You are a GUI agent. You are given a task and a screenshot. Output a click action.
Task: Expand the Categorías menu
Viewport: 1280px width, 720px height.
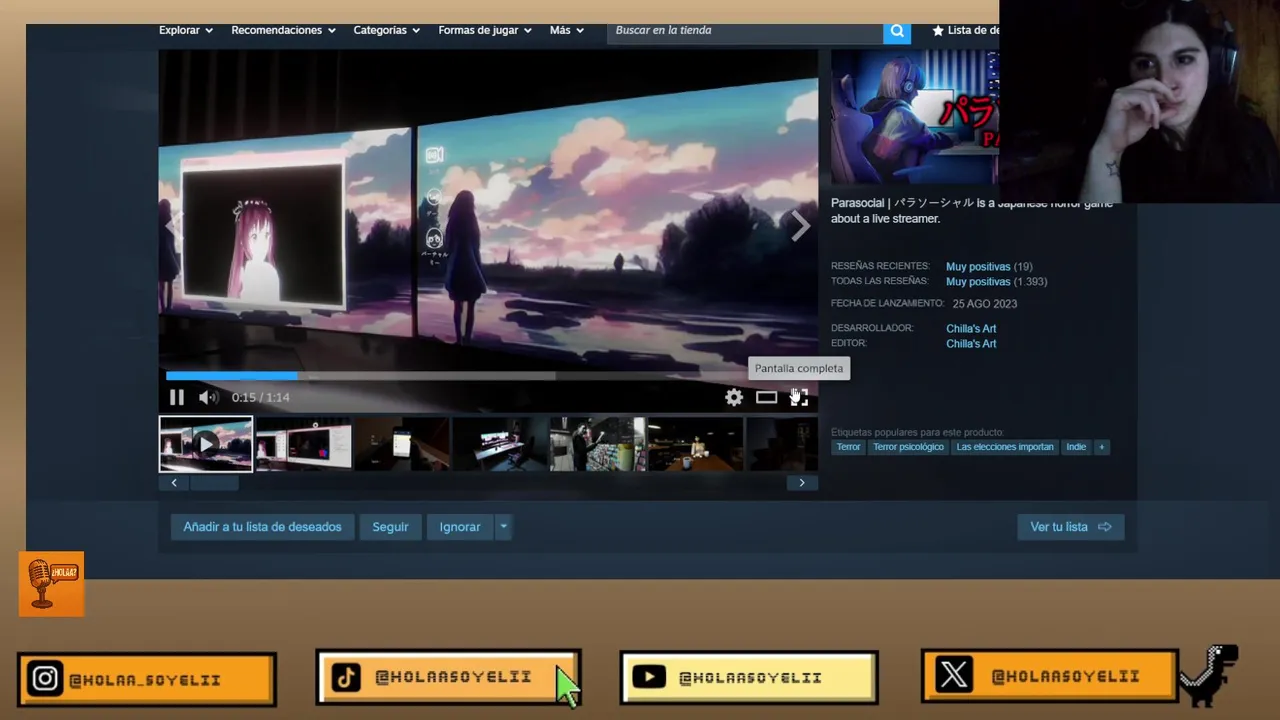pyautogui.click(x=386, y=31)
